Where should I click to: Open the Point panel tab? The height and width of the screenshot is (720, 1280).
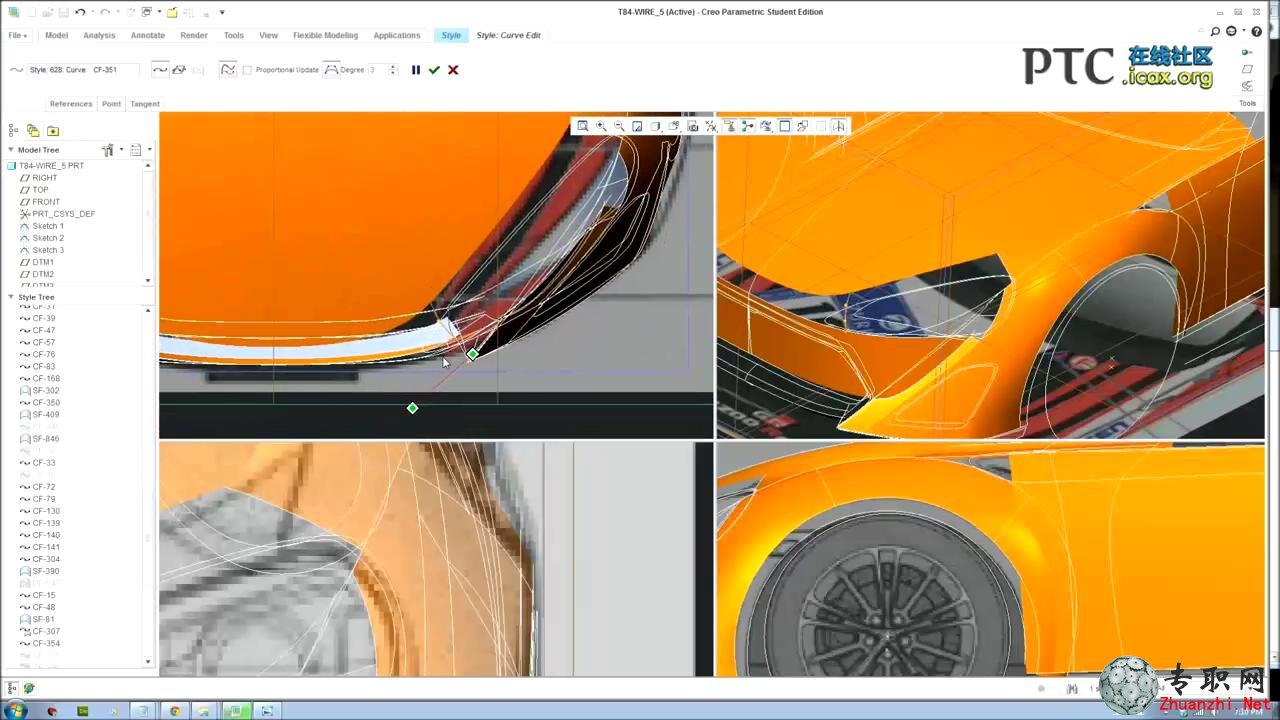111,104
